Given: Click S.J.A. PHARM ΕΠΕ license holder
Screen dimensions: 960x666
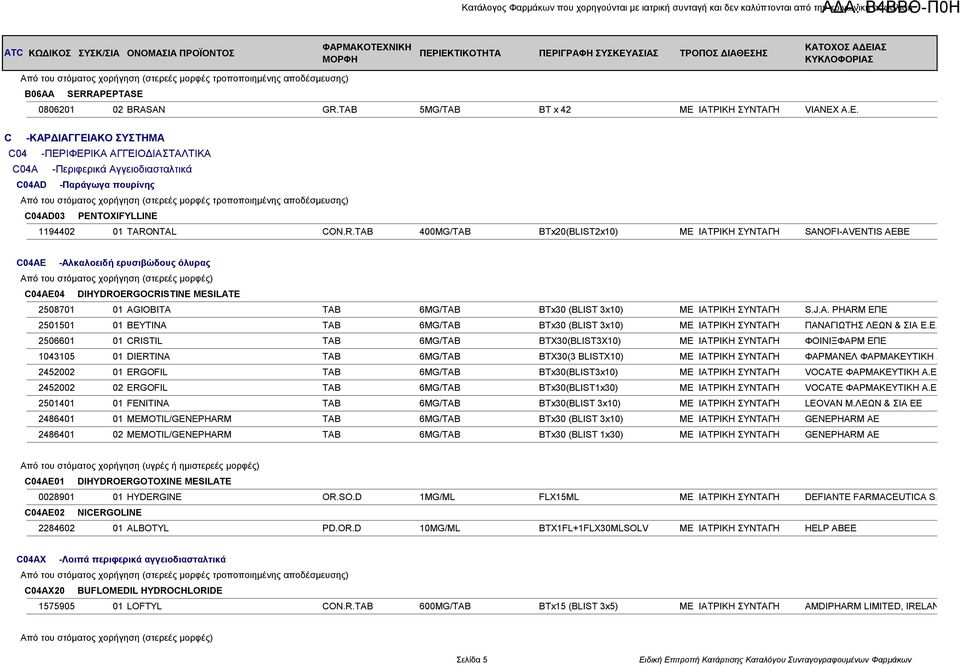Looking at the screenshot, I should (x=846, y=310).
